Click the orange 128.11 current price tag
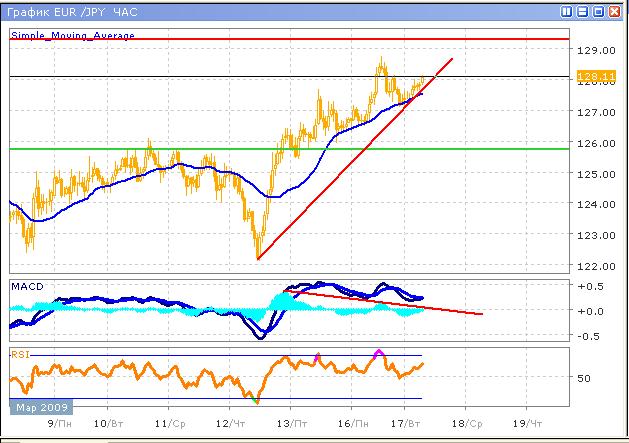Image resolution: width=629 pixels, height=443 pixels. [x=597, y=76]
